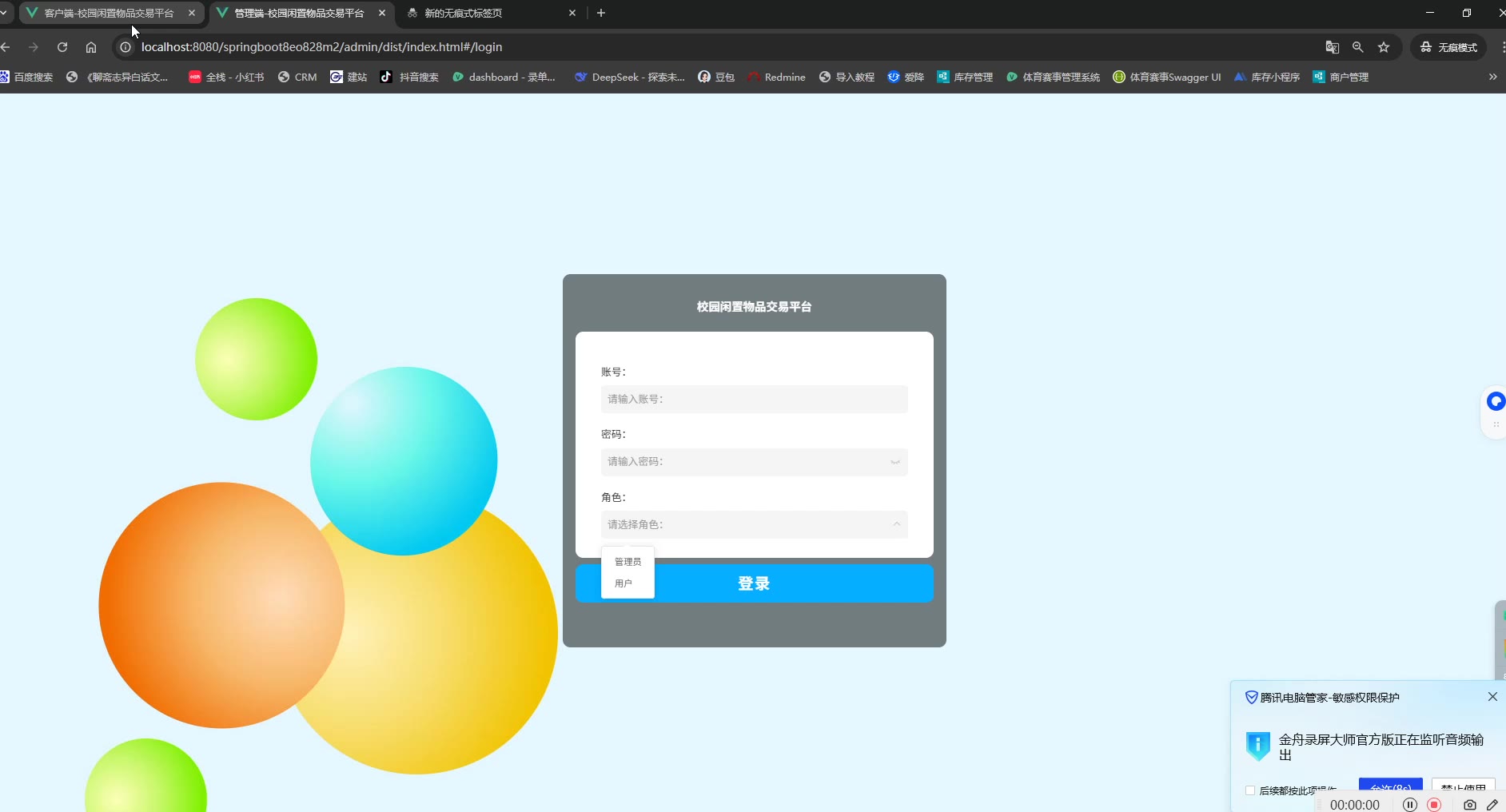Show more bookmarks with the chevron
The width and height of the screenshot is (1506, 812).
1492,77
